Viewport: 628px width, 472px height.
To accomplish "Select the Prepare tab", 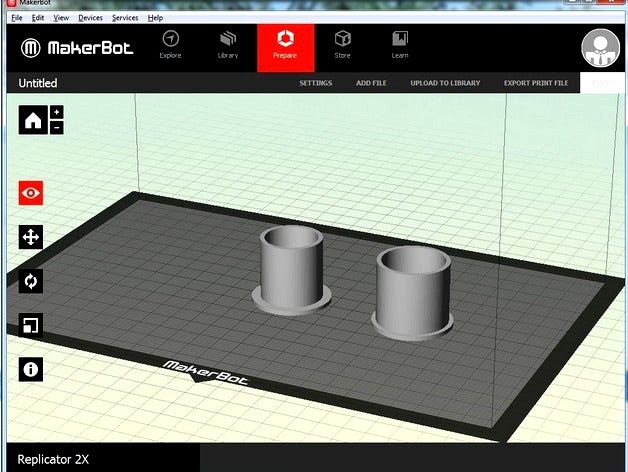I will pyautogui.click(x=286, y=48).
